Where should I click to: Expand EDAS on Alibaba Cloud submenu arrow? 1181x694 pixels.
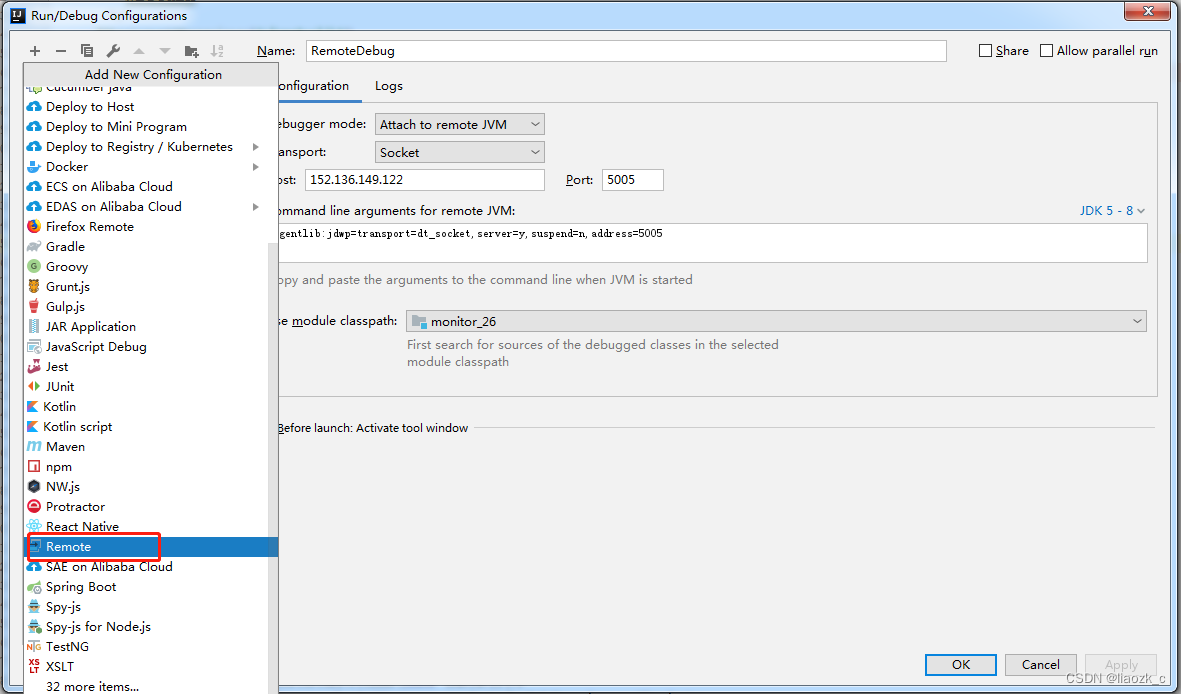256,206
